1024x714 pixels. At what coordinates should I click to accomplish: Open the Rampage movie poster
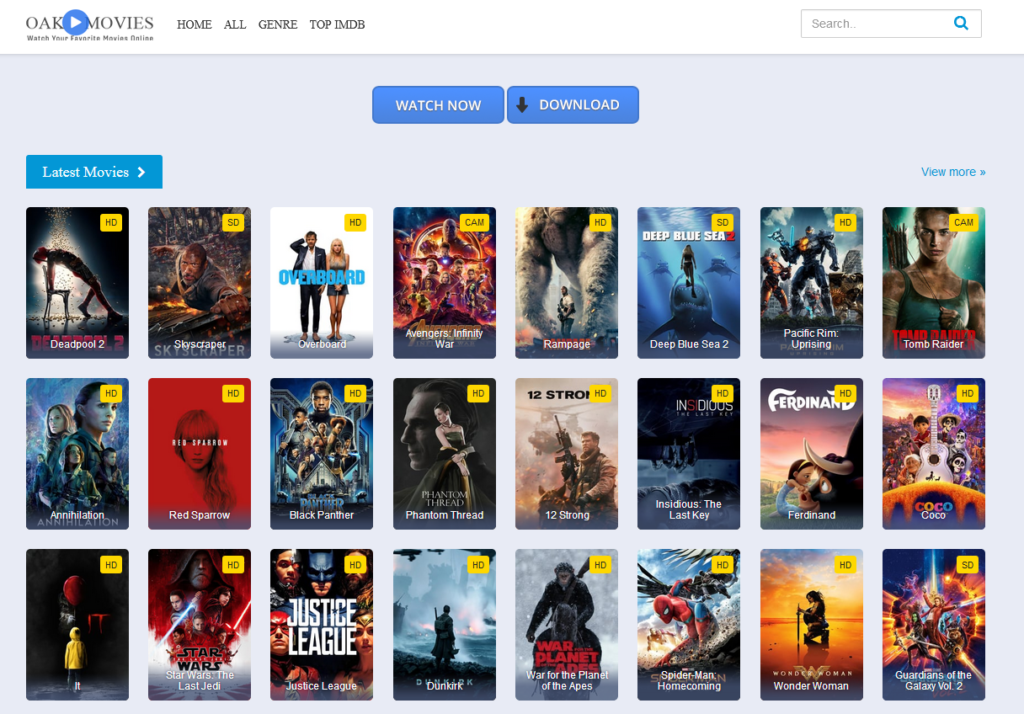pos(566,283)
